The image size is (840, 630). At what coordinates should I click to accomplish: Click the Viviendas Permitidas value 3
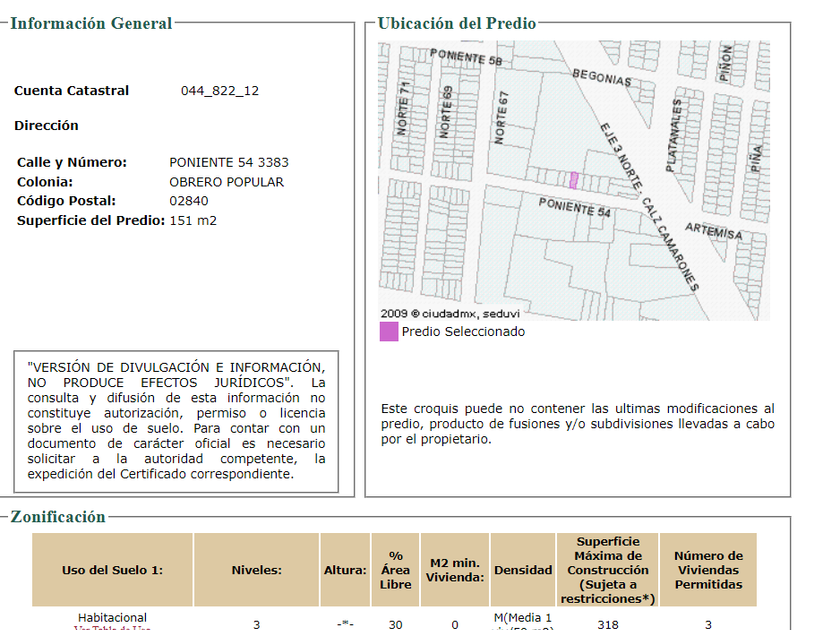tap(708, 624)
